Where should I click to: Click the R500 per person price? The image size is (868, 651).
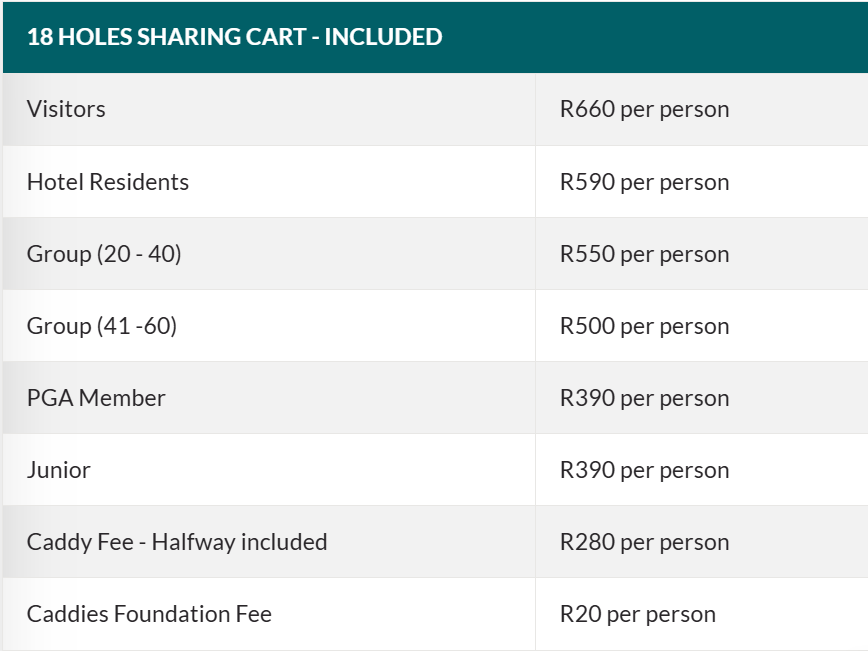pos(644,326)
